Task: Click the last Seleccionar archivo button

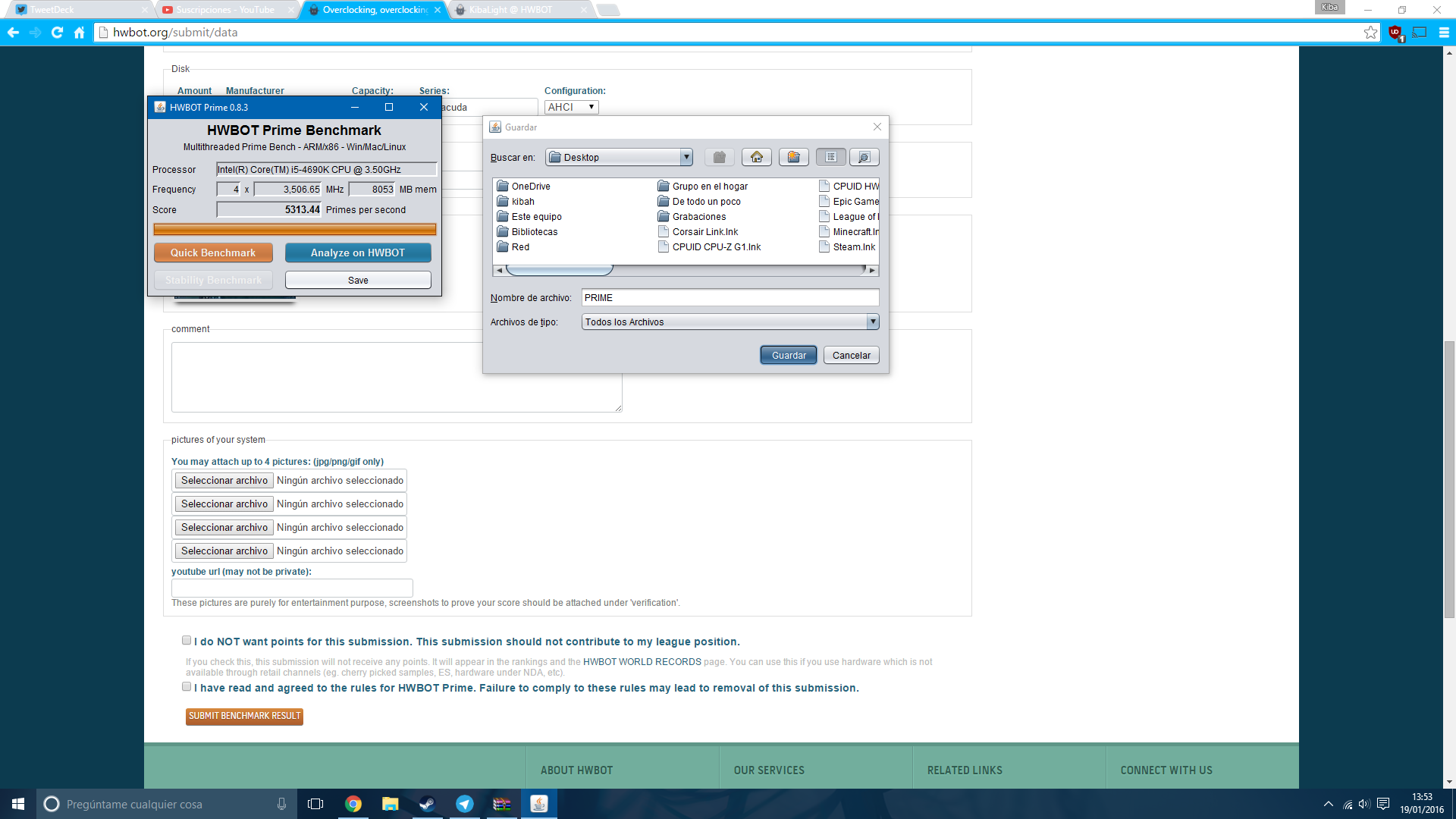Action: tap(224, 551)
